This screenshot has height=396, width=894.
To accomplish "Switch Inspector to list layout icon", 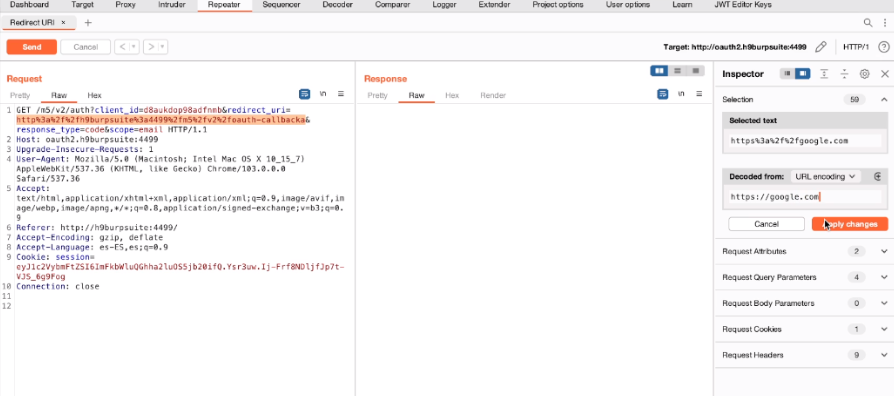I will [x=787, y=74].
